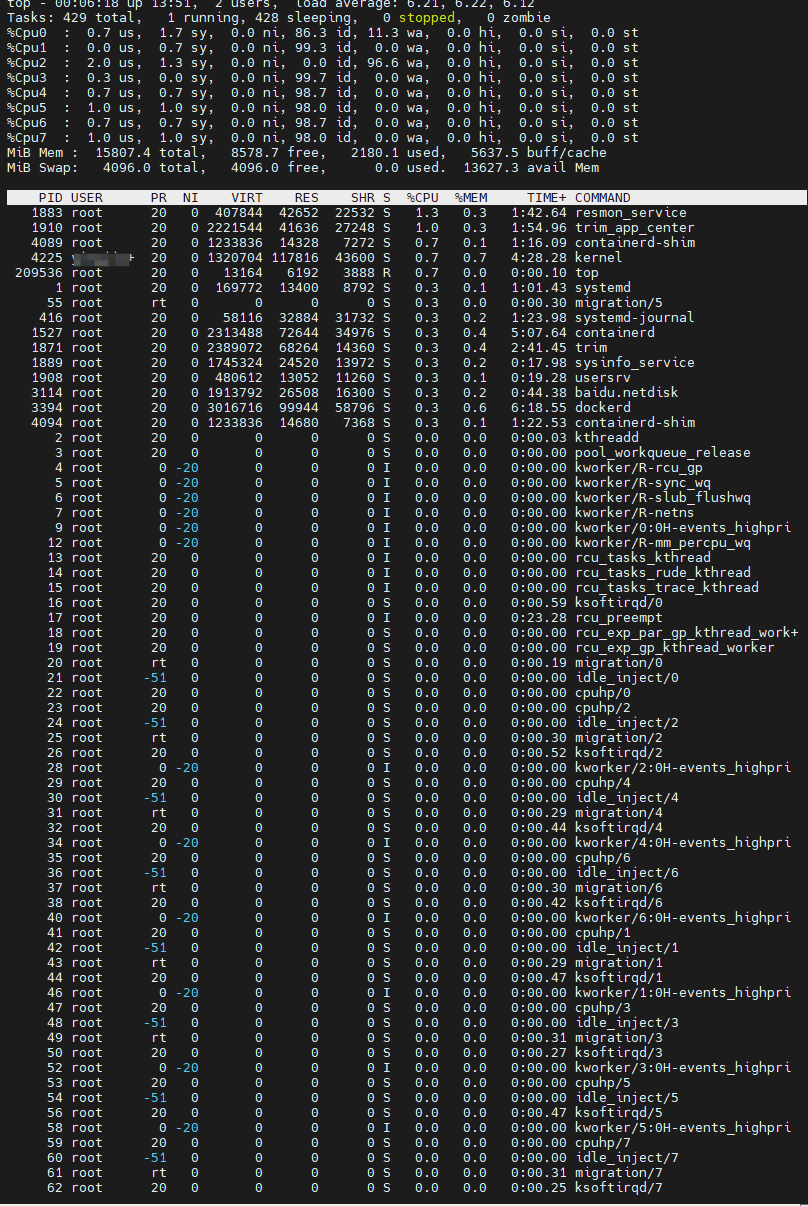Select the %MEM column header
Viewport: 808px width, 1206px height.
[470, 198]
